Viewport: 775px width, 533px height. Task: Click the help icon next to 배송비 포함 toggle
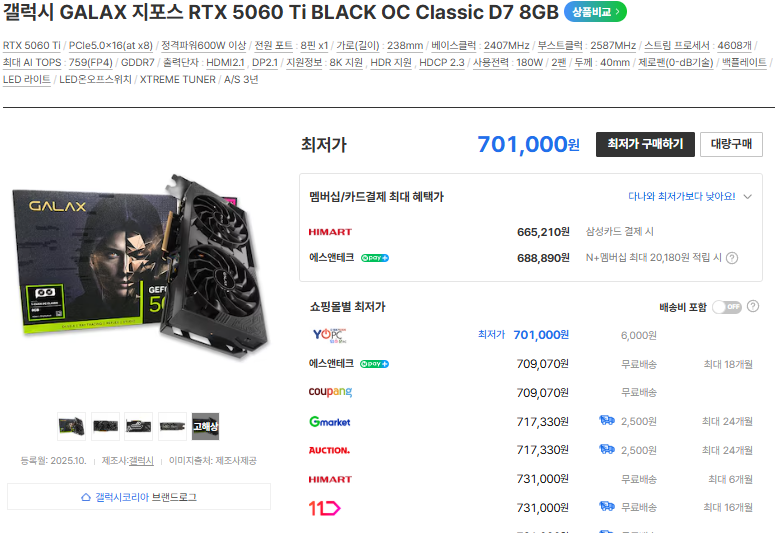pyautogui.click(x=753, y=307)
